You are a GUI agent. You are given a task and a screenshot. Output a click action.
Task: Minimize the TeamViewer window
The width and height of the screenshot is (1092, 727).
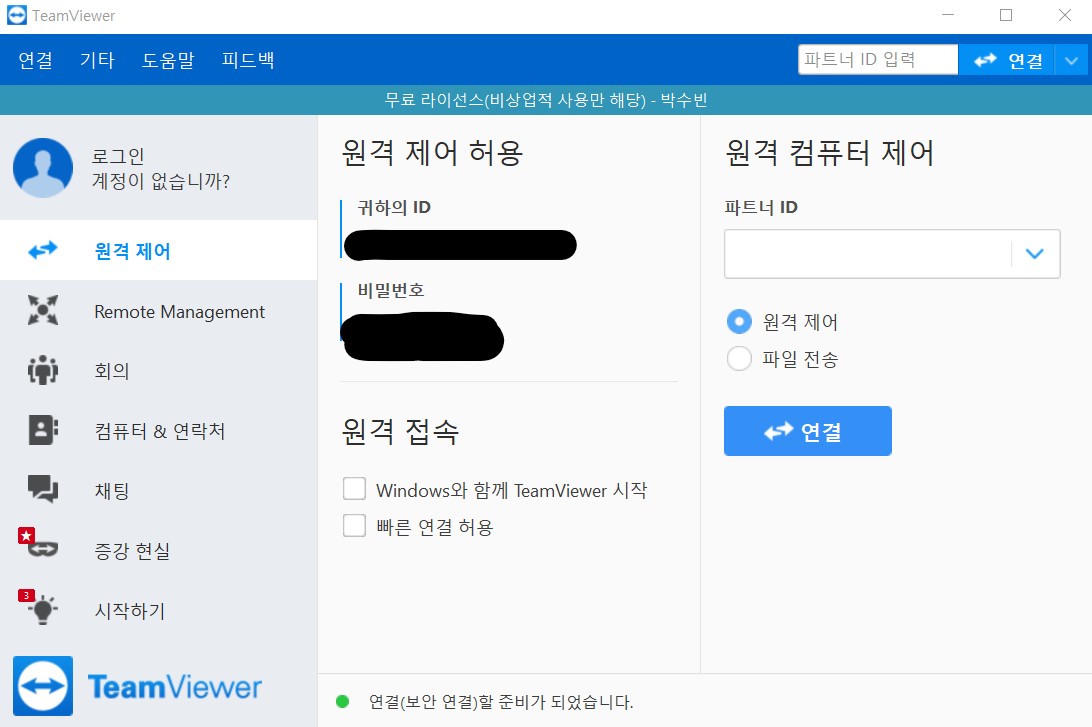948,15
